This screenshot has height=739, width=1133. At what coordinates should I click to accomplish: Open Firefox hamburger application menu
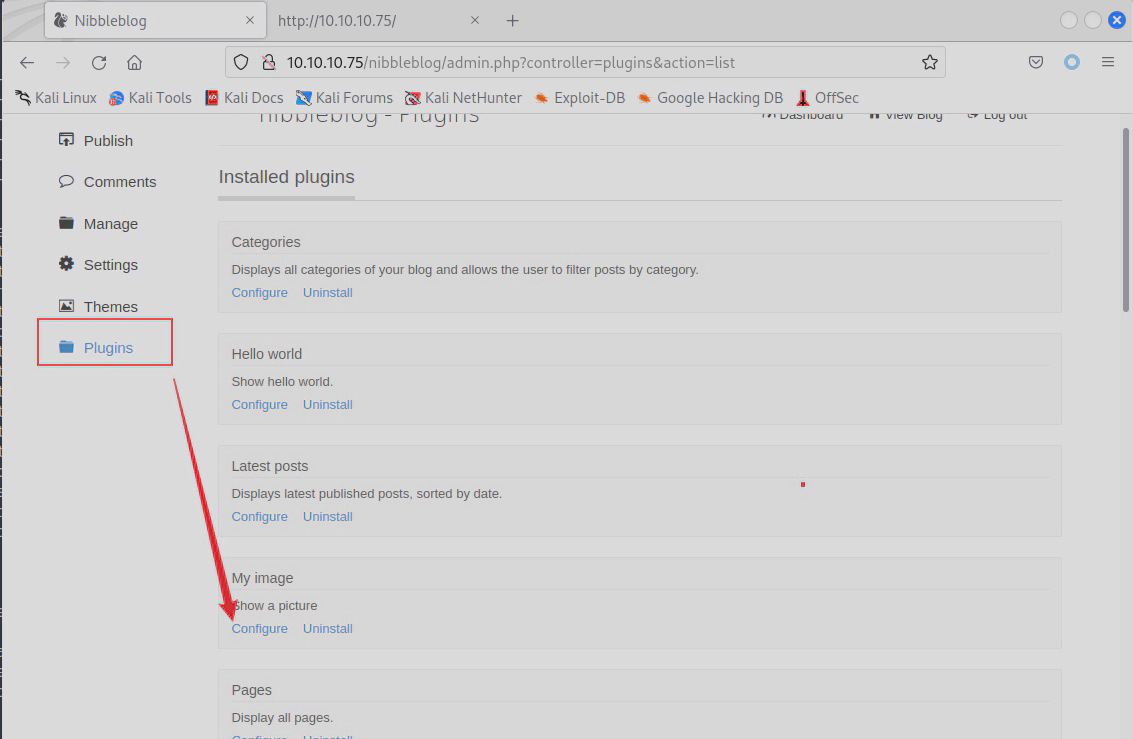pyautogui.click(x=1108, y=62)
